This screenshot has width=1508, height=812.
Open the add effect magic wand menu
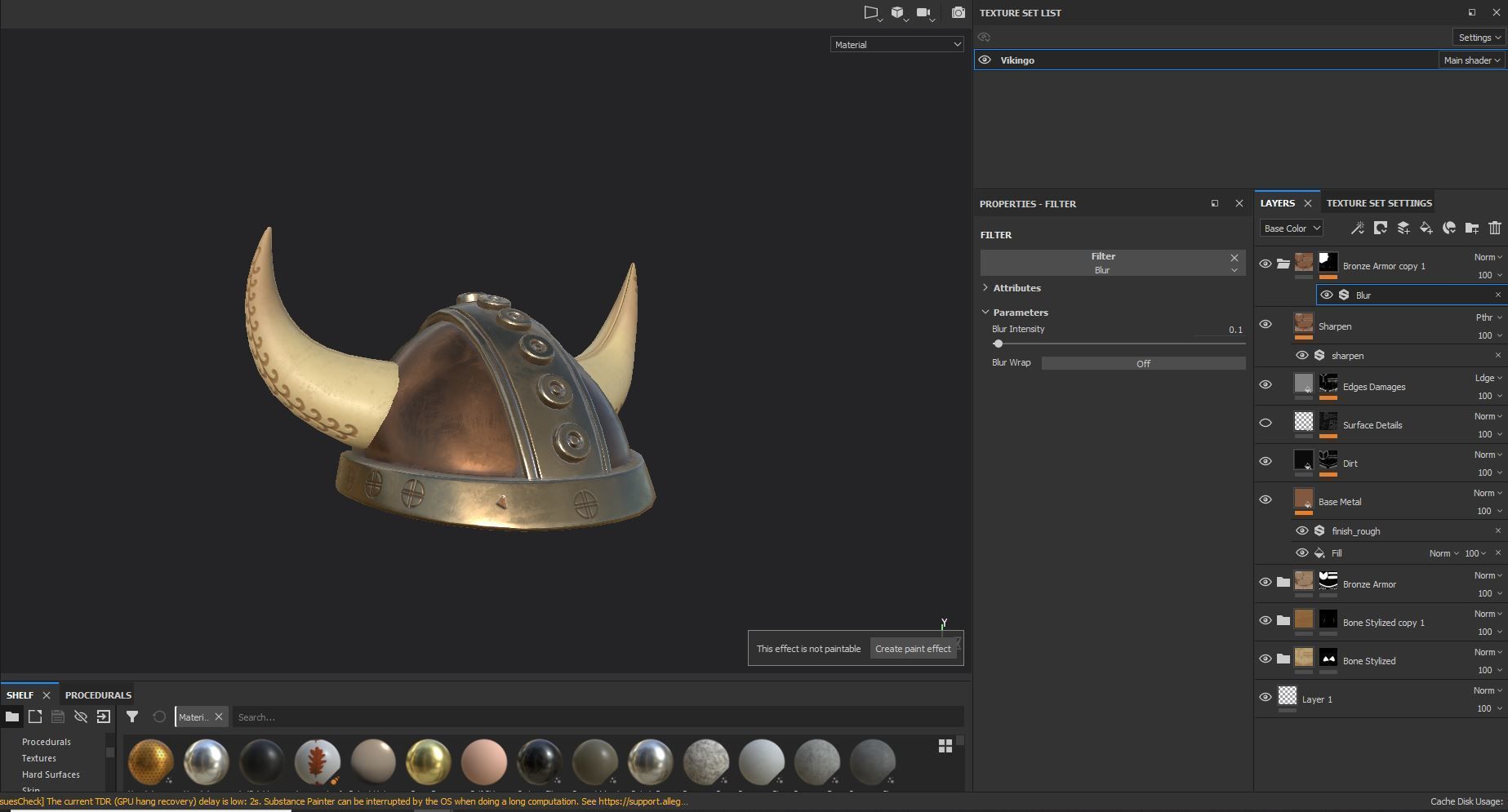tap(1357, 229)
